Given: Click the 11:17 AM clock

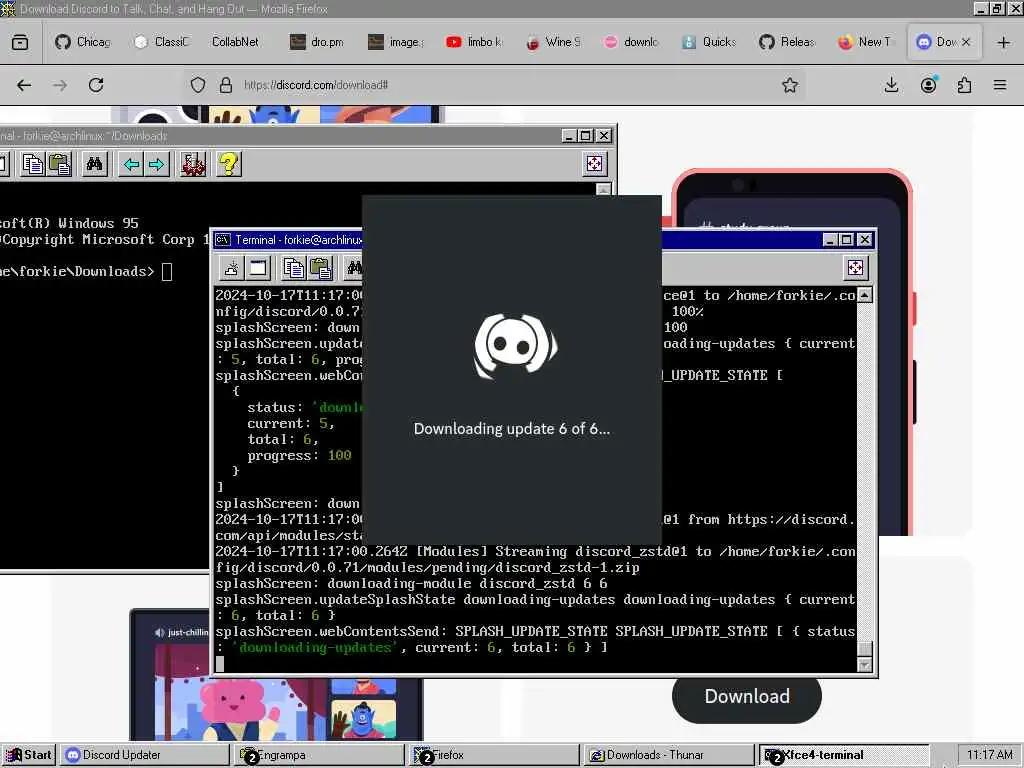Looking at the screenshot, I should pos(989,755).
